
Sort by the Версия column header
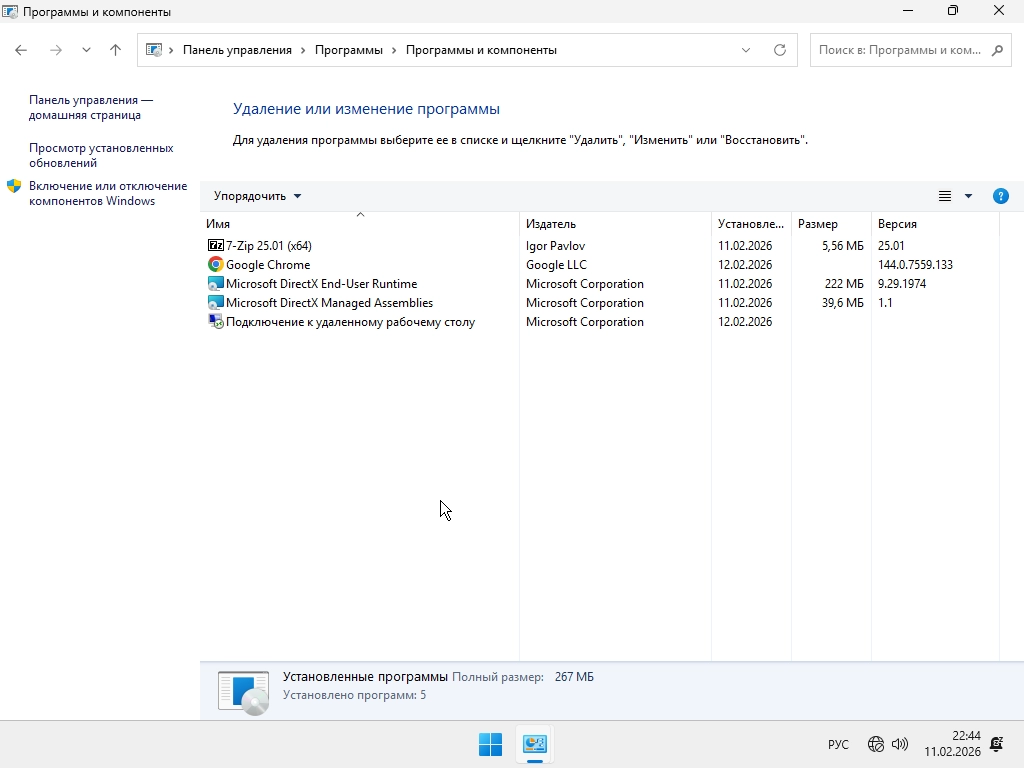click(x=935, y=224)
